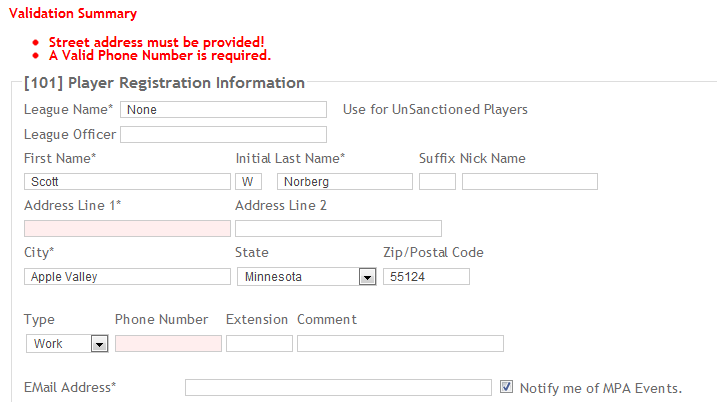Click the Valid Phone Number error message
This screenshot has height=402, width=717.
[x=159, y=56]
